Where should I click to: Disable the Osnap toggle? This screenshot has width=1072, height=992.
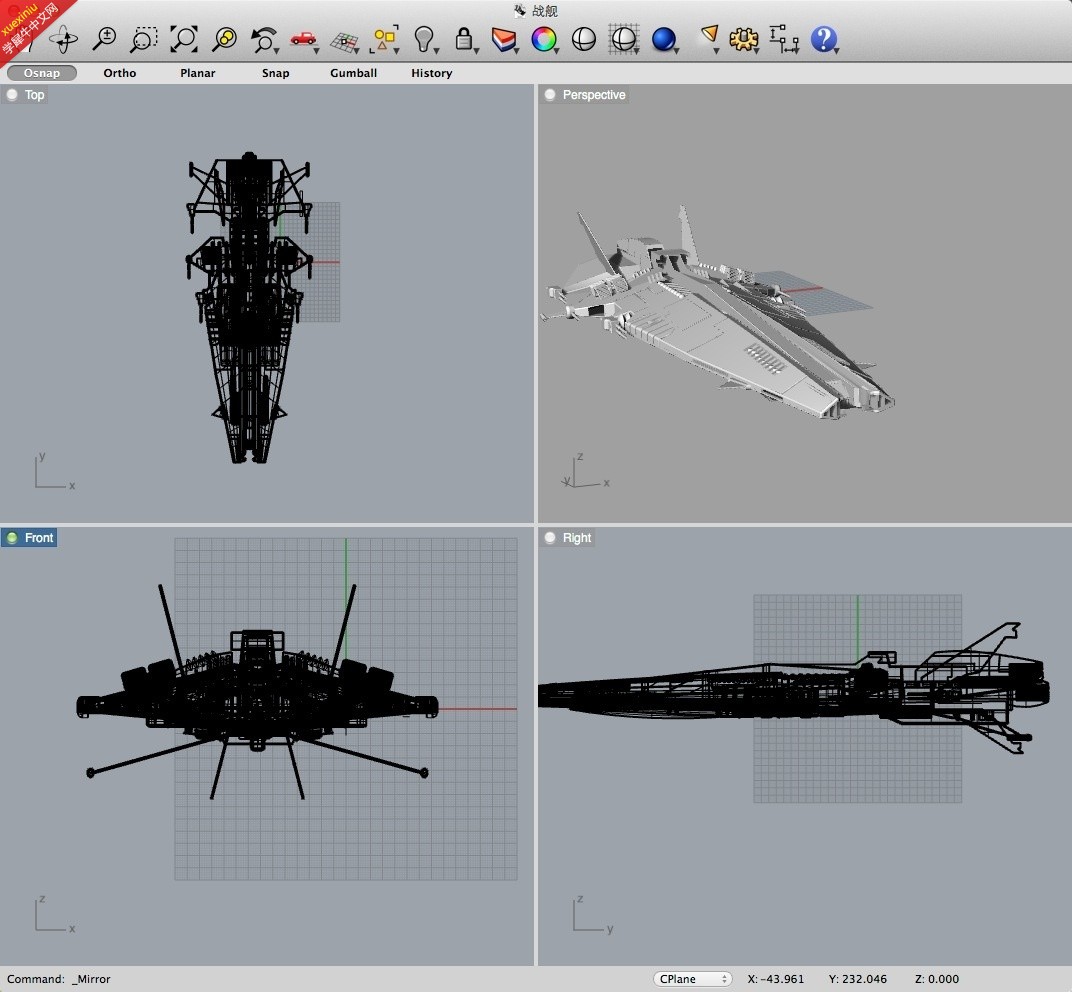[42, 73]
